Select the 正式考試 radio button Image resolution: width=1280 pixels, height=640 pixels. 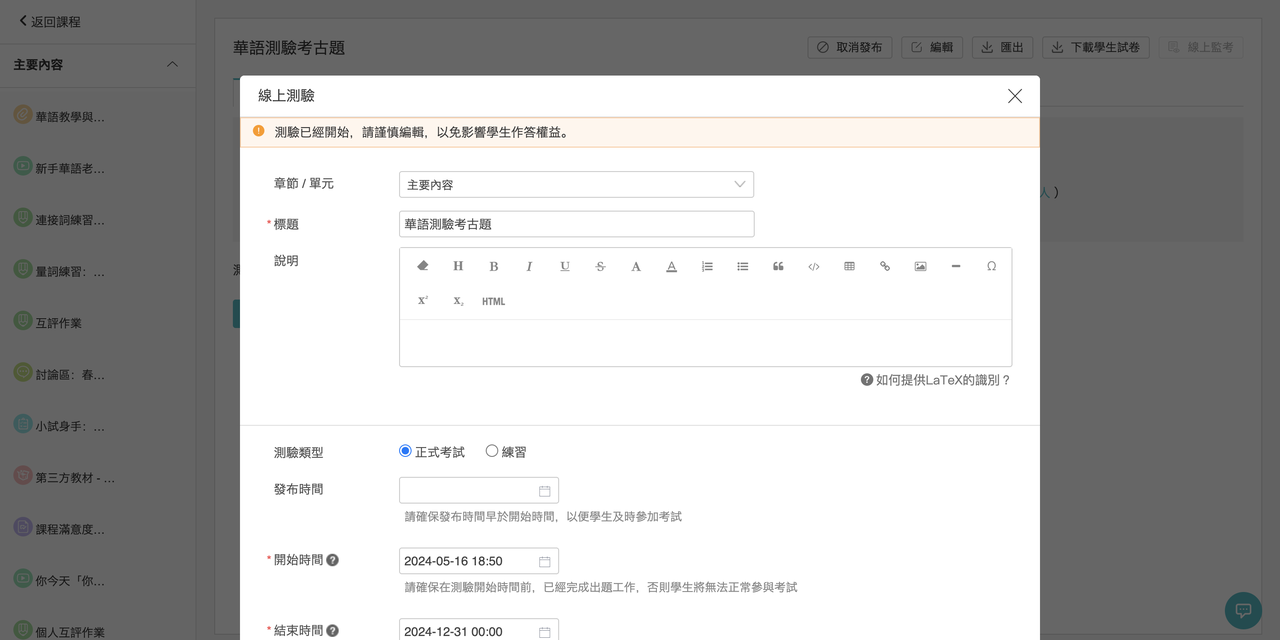pyautogui.click(x=406, y=451)
